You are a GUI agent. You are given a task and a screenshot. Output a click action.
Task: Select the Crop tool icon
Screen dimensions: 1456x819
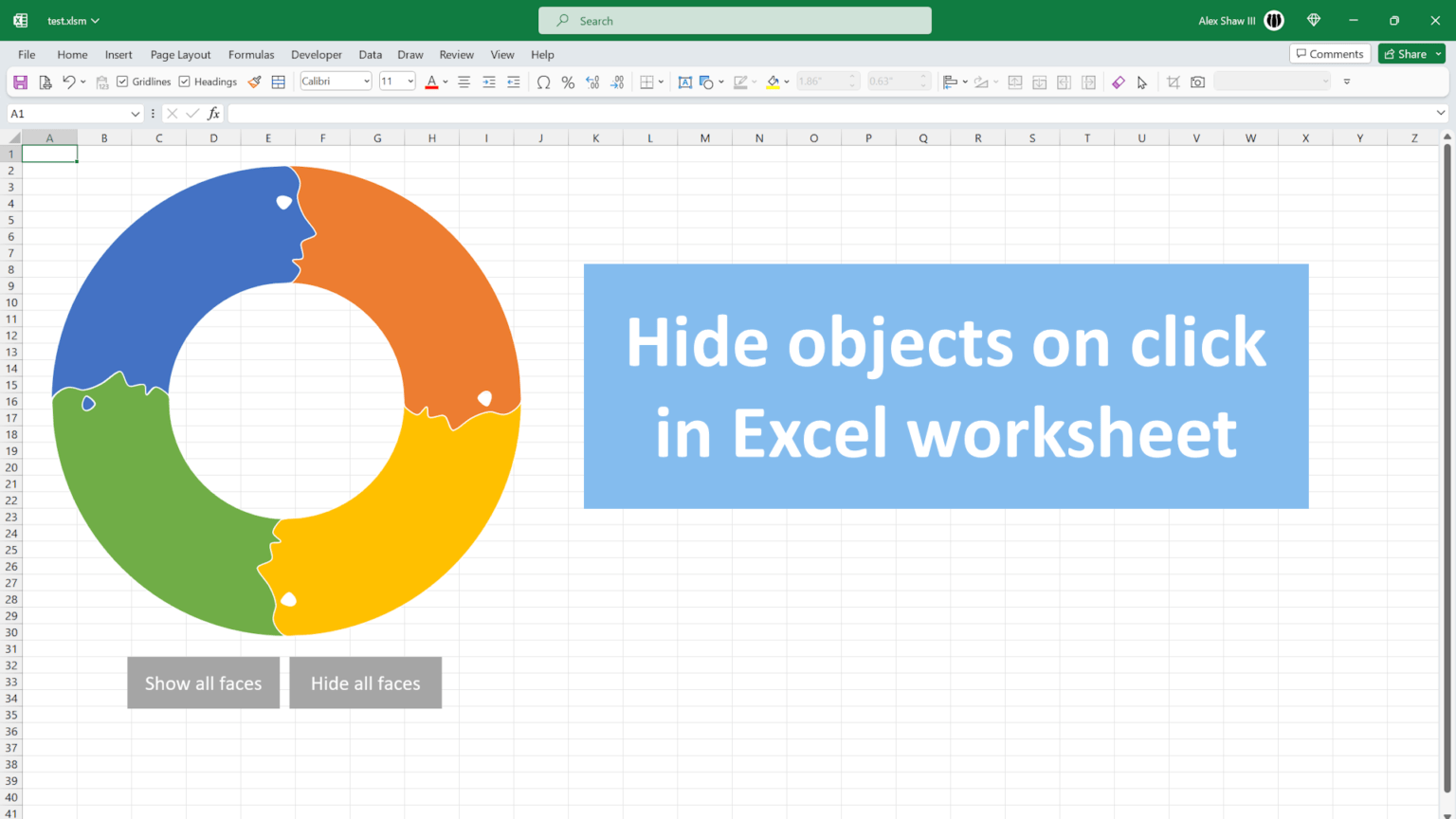pyautogui.click(x=1174, y=82)
